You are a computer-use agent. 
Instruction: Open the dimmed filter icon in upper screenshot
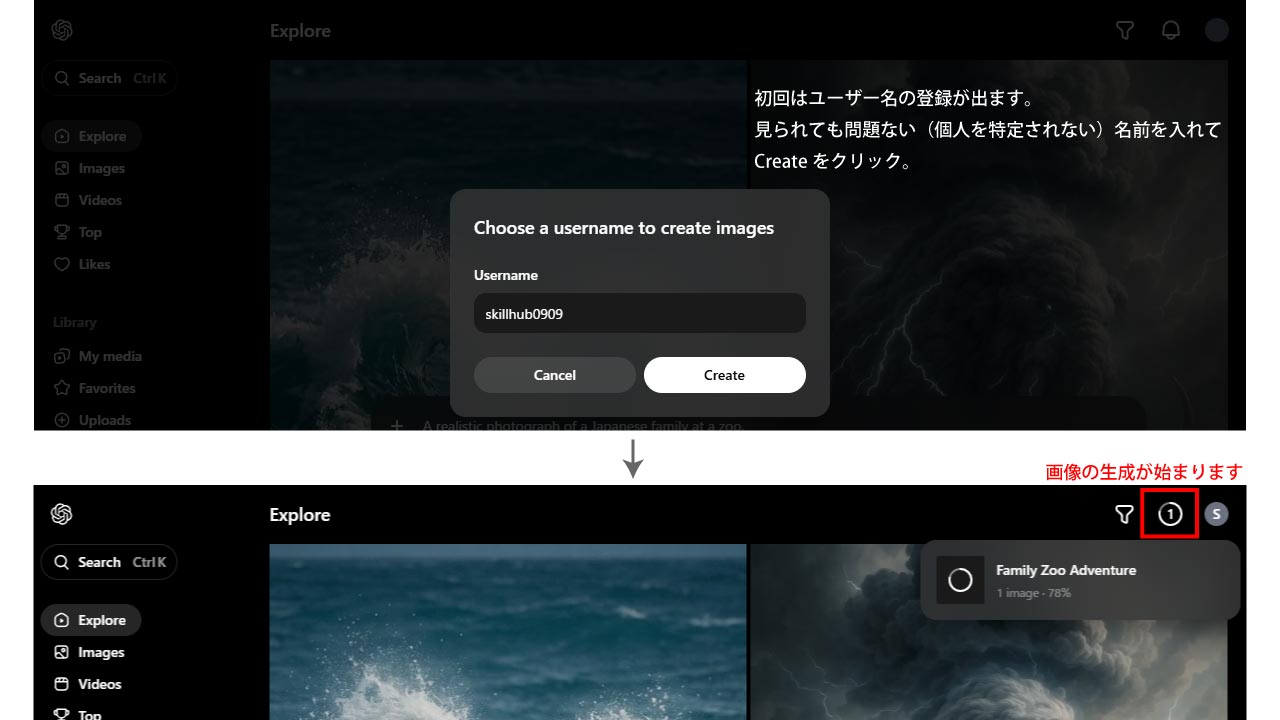click(1124, 30)
